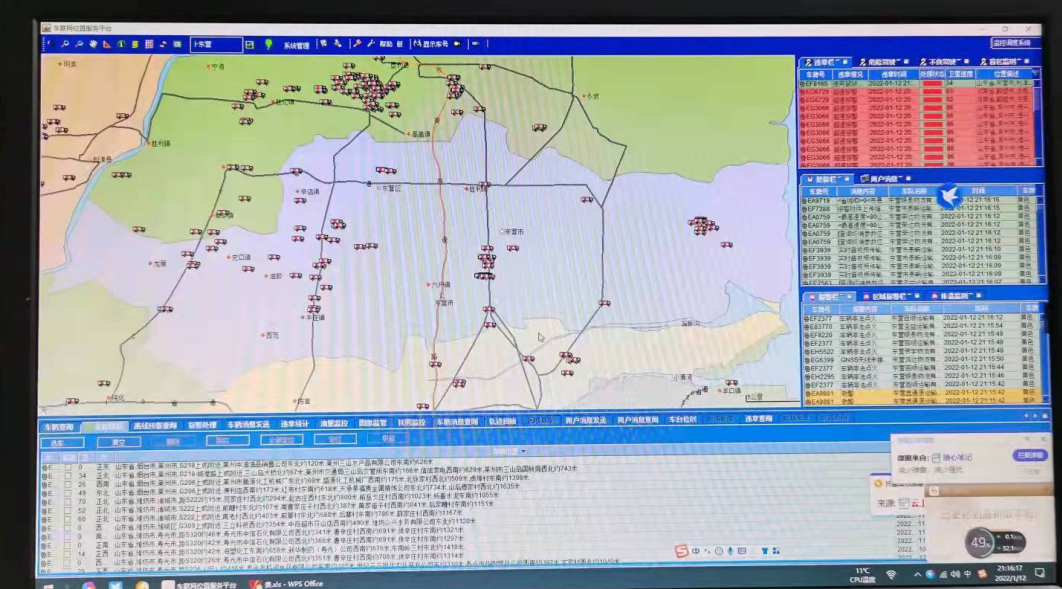The height and width of the screenshot is (589, 1062).
Task: Switch to the 违章统计 tab
Action: point(295,424)
